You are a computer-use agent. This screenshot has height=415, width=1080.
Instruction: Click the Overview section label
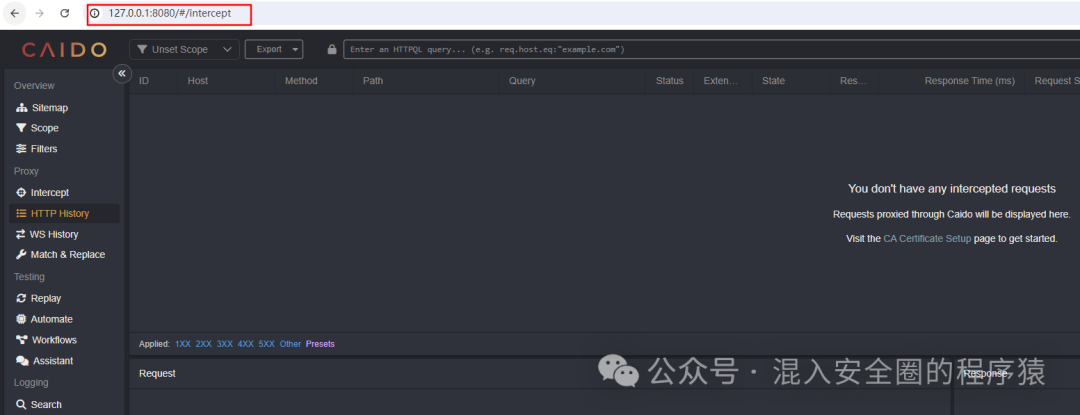34,86
